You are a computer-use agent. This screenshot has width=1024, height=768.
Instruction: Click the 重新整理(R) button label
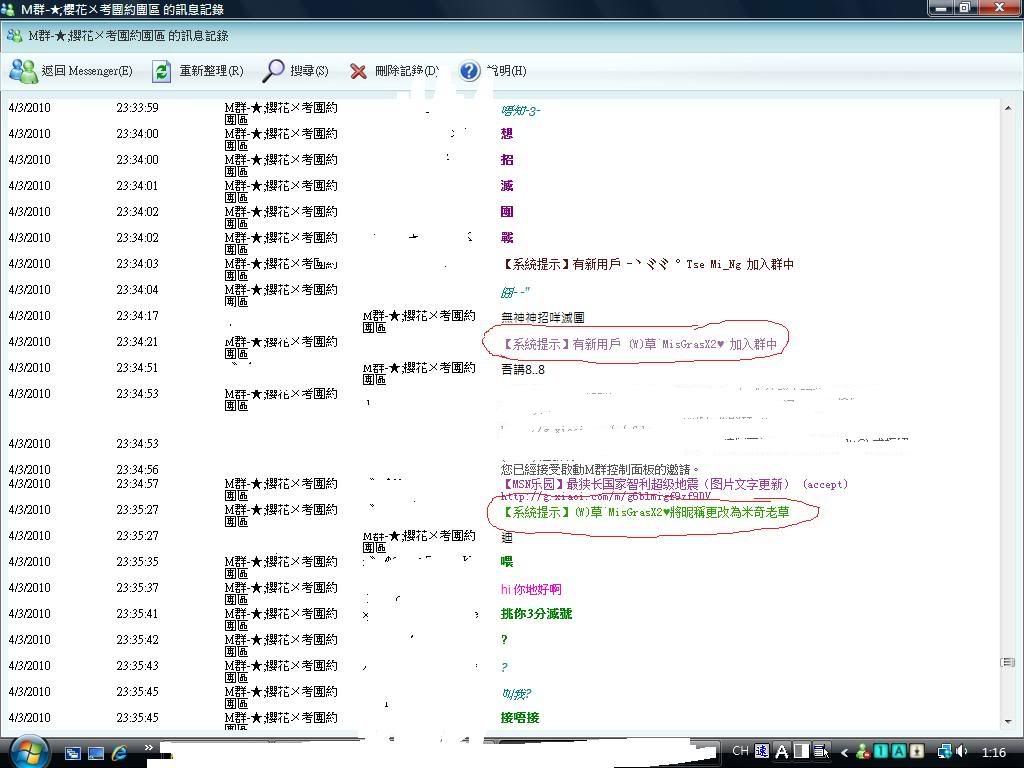tap(211, 71)
